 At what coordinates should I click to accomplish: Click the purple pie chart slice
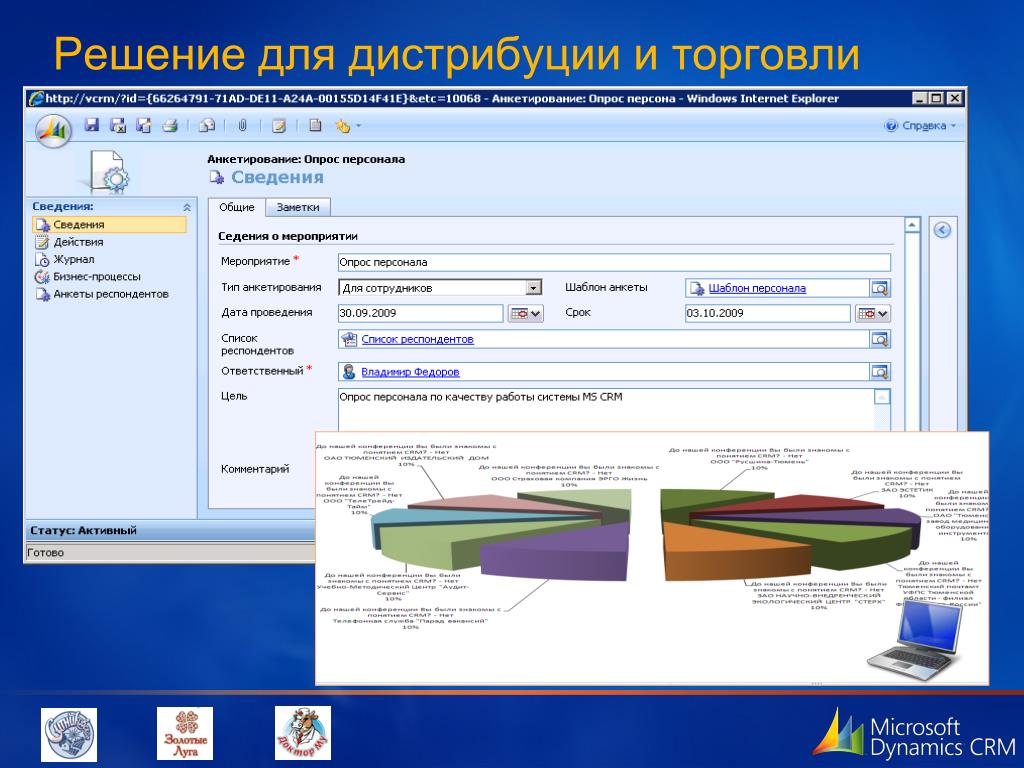click(555, 551)
